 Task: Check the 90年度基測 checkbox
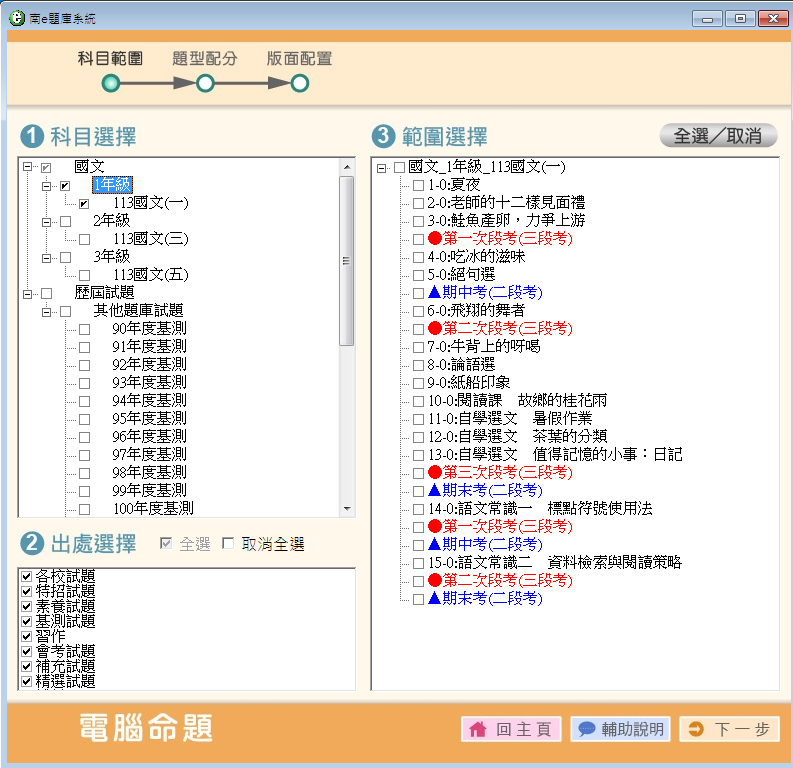tap(84, 330)
